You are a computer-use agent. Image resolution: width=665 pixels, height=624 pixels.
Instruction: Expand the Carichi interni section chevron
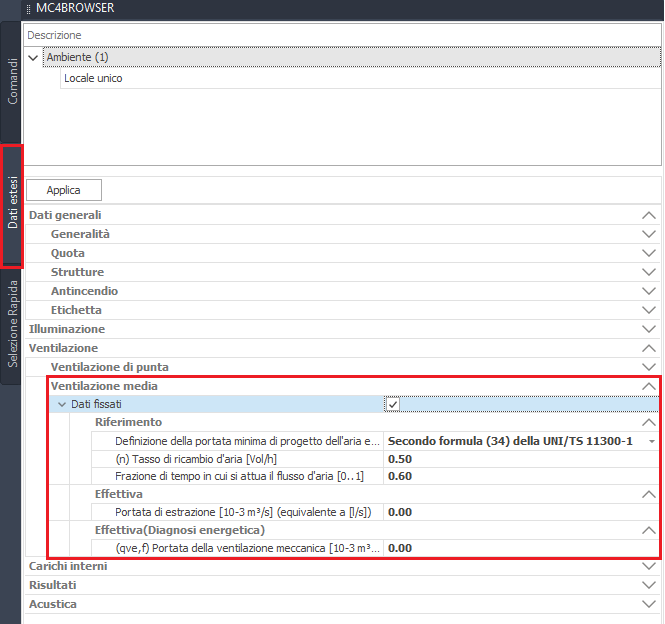[649, 566]
